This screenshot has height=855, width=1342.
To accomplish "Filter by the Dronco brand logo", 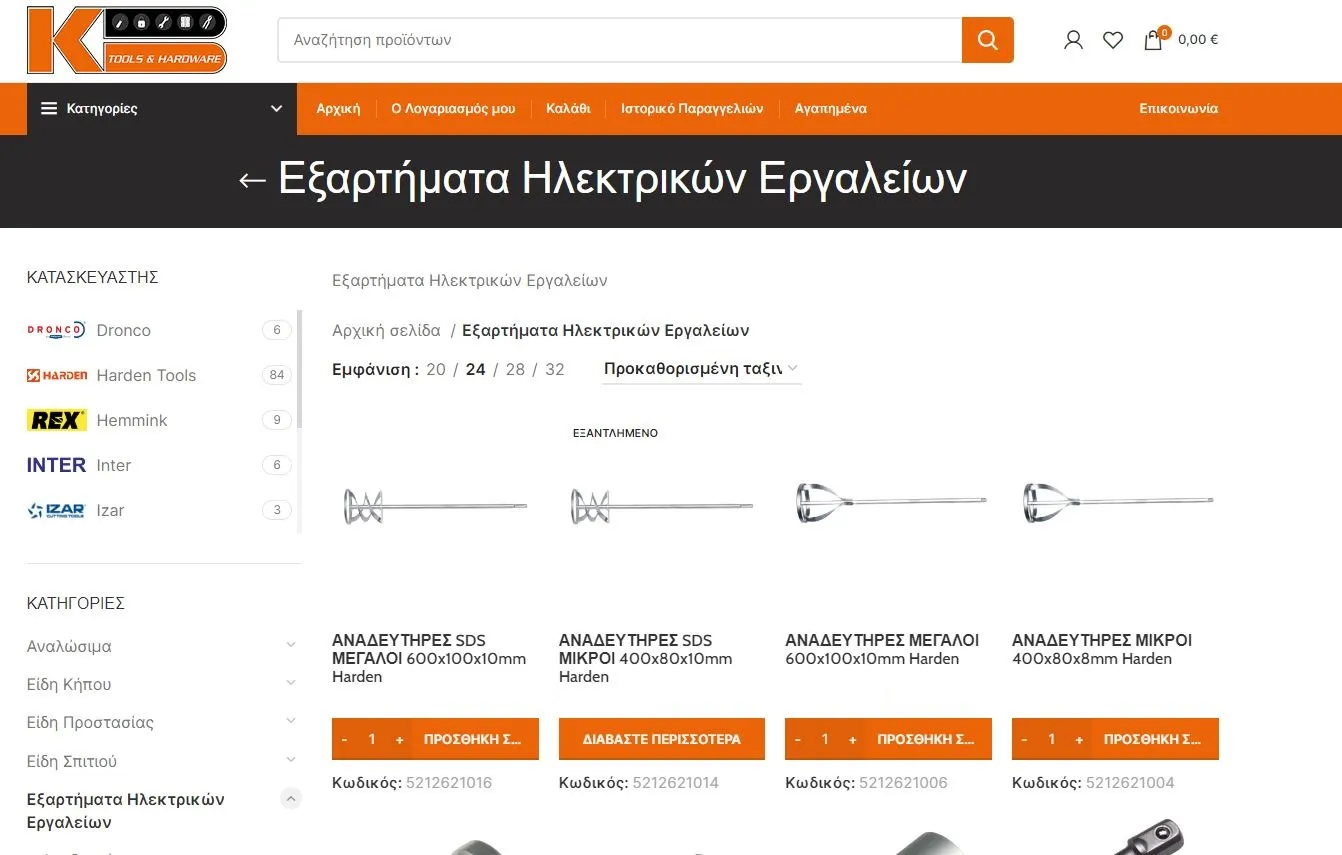I will tap(56, 330).
